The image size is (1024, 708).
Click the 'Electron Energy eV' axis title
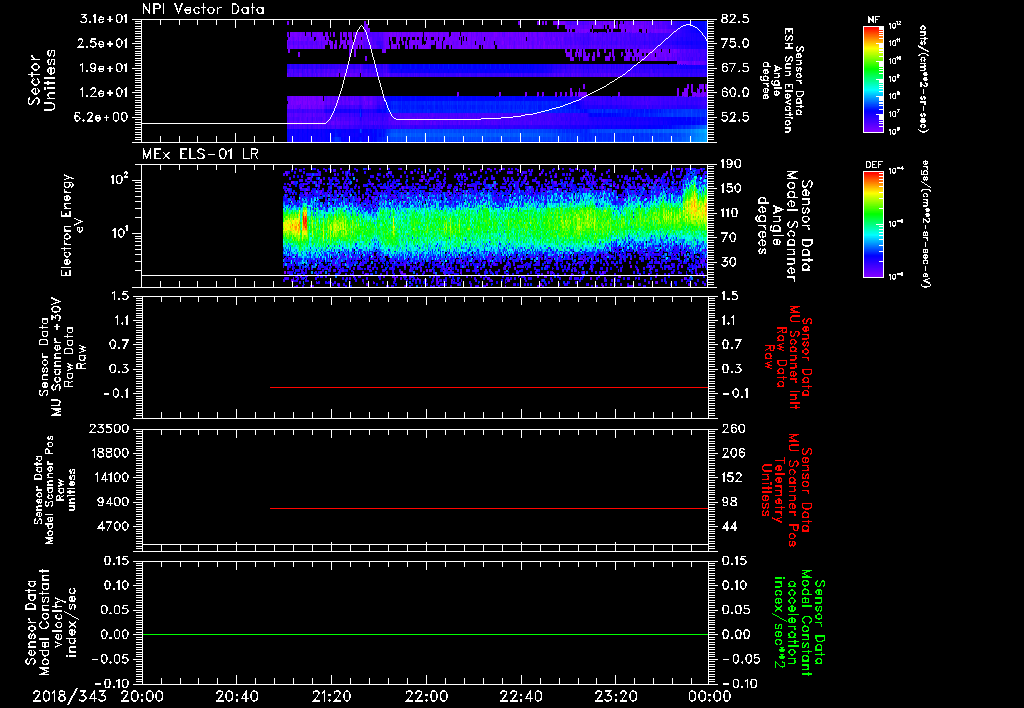point(73,225)
